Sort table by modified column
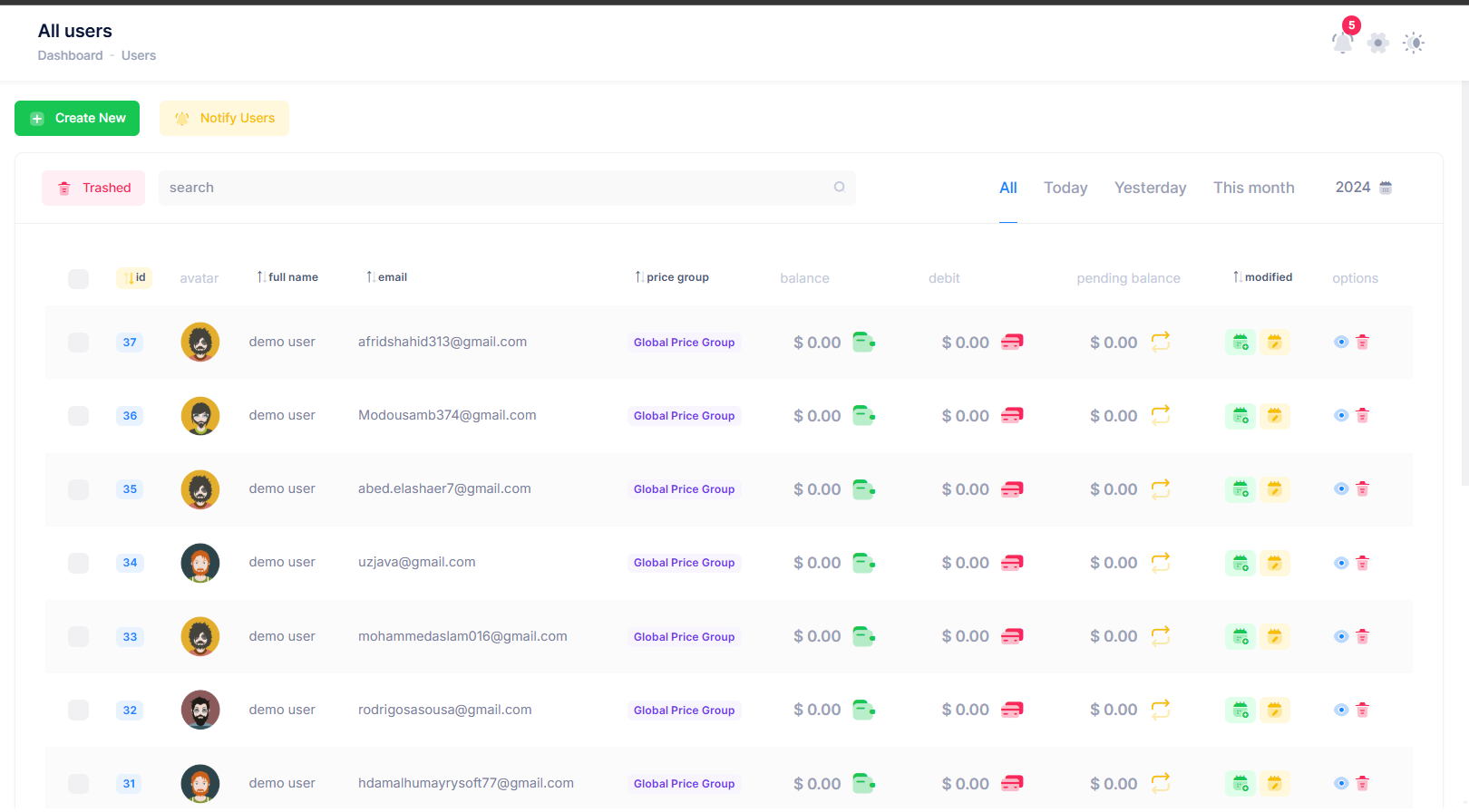1469x812 pixels. (x=1262, y=277)
